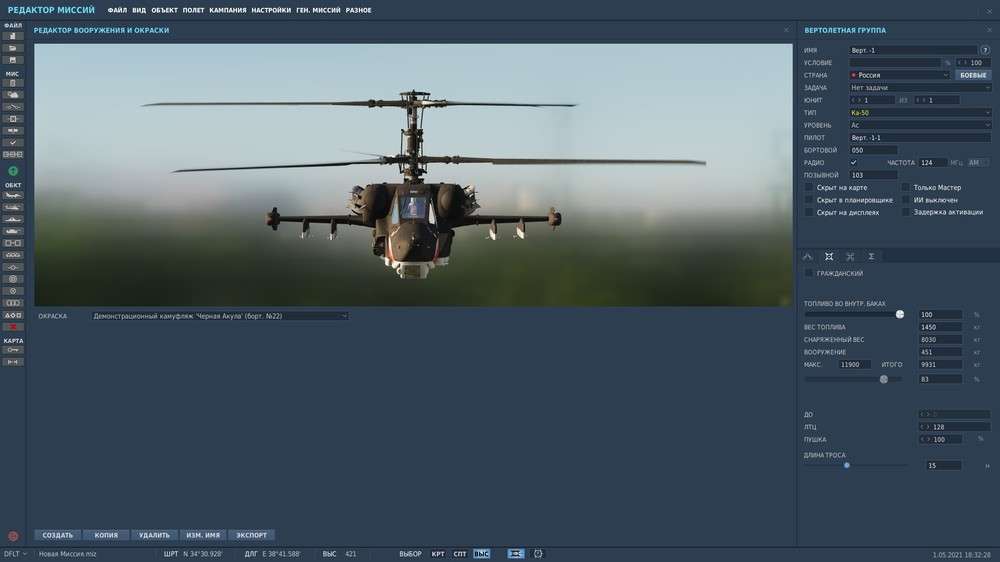The height and width of the screenshot is (562, 1000).
Task: Open the summary sigma tab
Action: (871, 256)
